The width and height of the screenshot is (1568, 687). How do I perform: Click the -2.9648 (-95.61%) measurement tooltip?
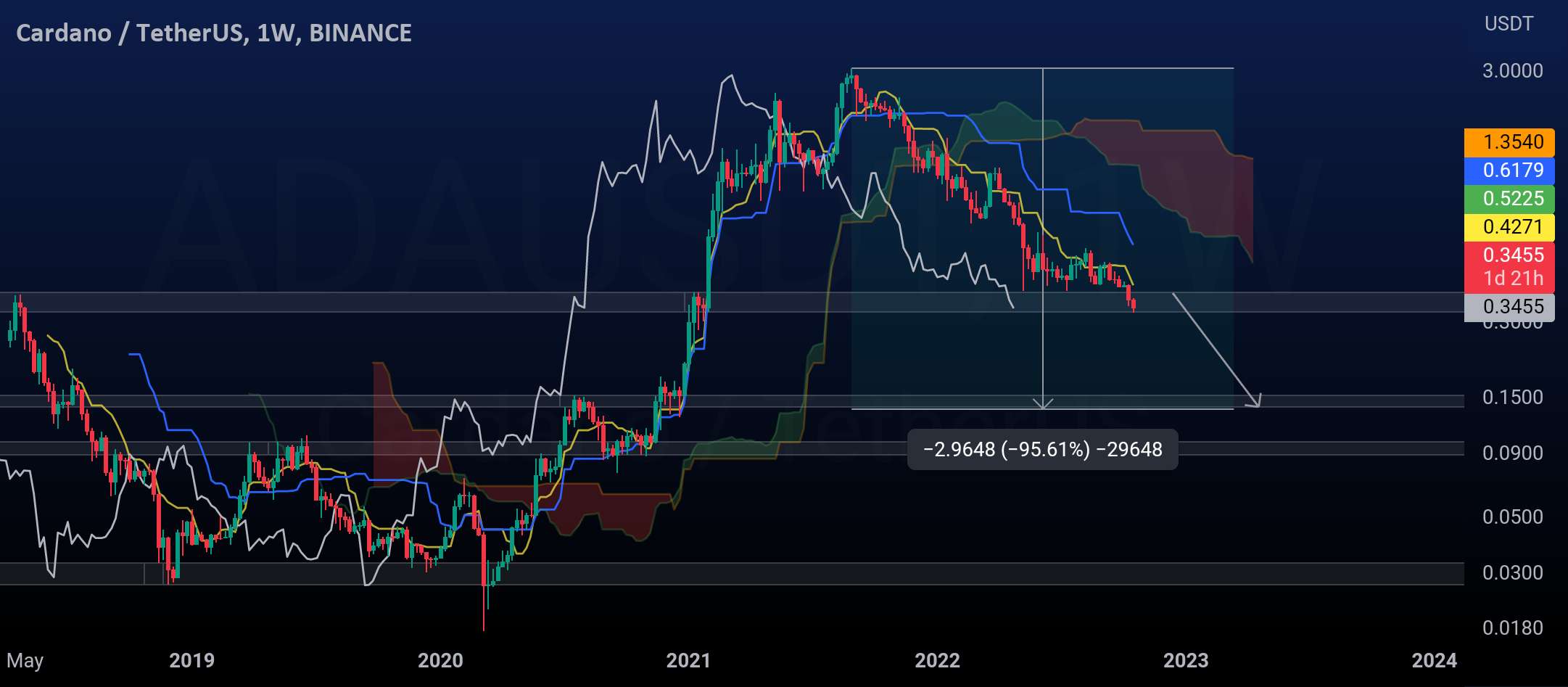(1042, 450)
